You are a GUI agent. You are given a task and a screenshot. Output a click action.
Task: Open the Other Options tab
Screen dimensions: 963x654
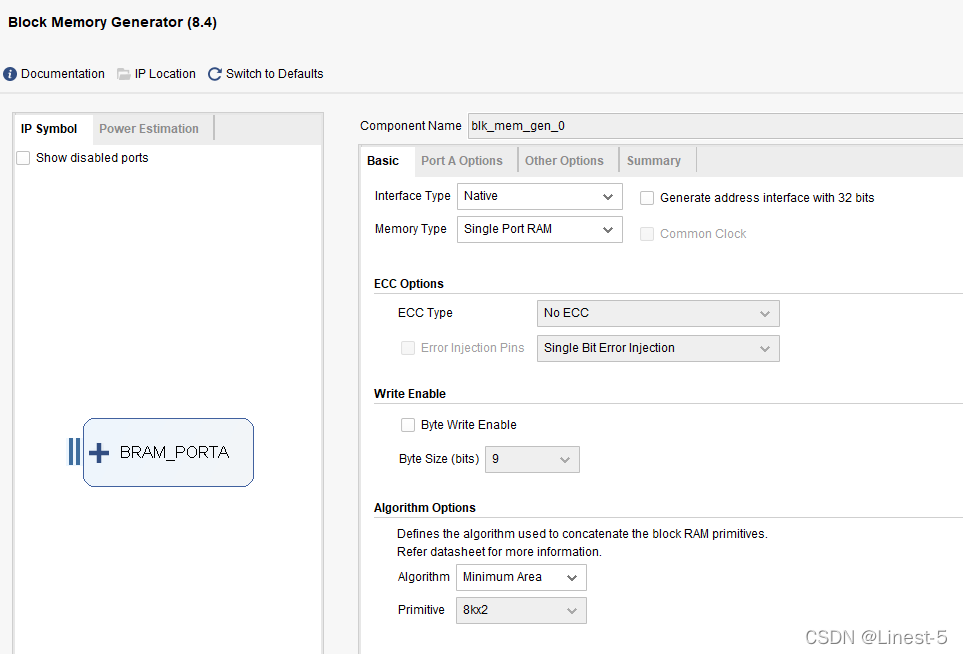point(564,161)
